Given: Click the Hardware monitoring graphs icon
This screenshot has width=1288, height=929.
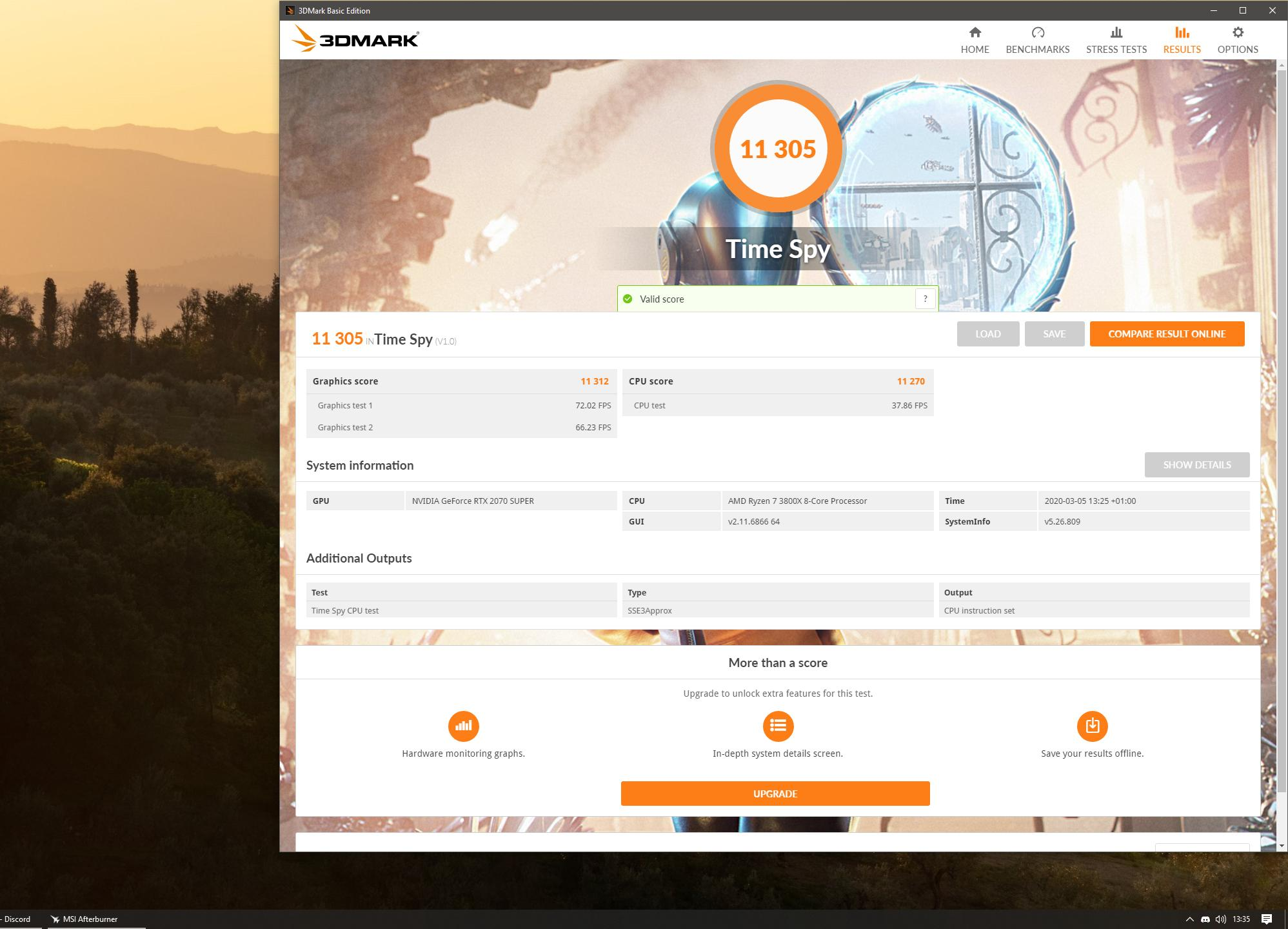Looking at the screenshot, I should [463, 726].
